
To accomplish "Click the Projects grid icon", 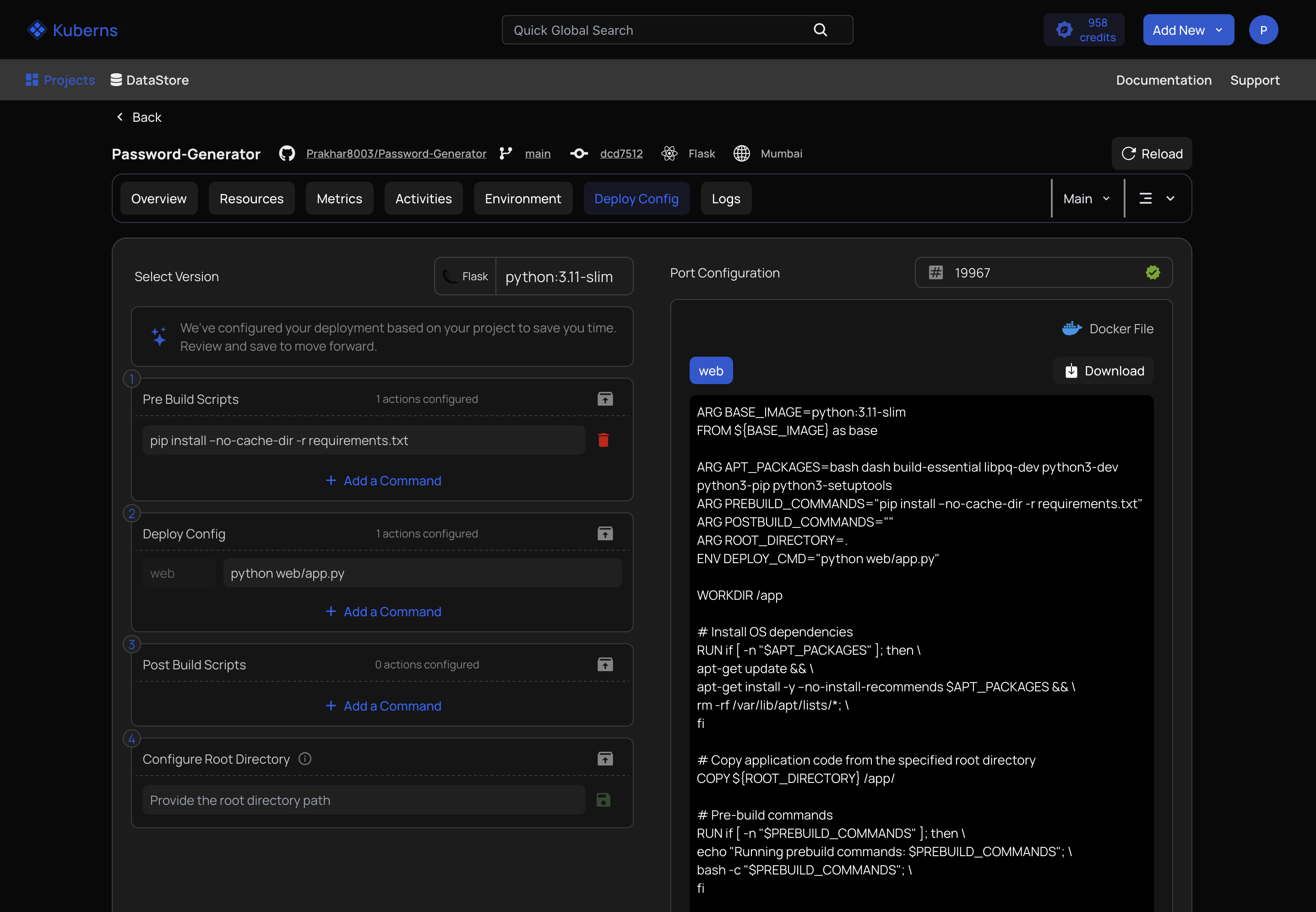I will click(x=32, y=80).
